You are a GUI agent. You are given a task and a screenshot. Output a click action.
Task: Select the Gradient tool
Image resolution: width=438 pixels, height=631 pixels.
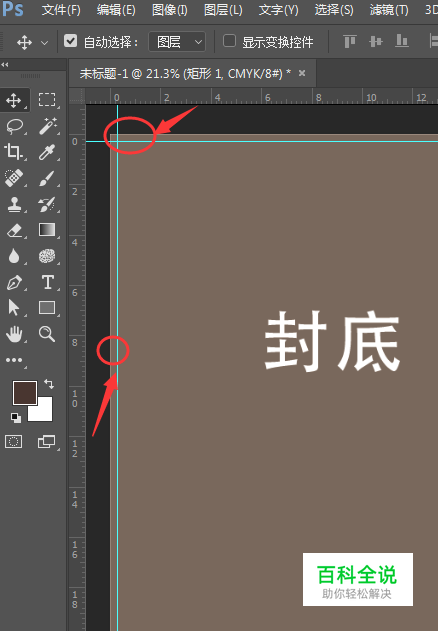47,230
